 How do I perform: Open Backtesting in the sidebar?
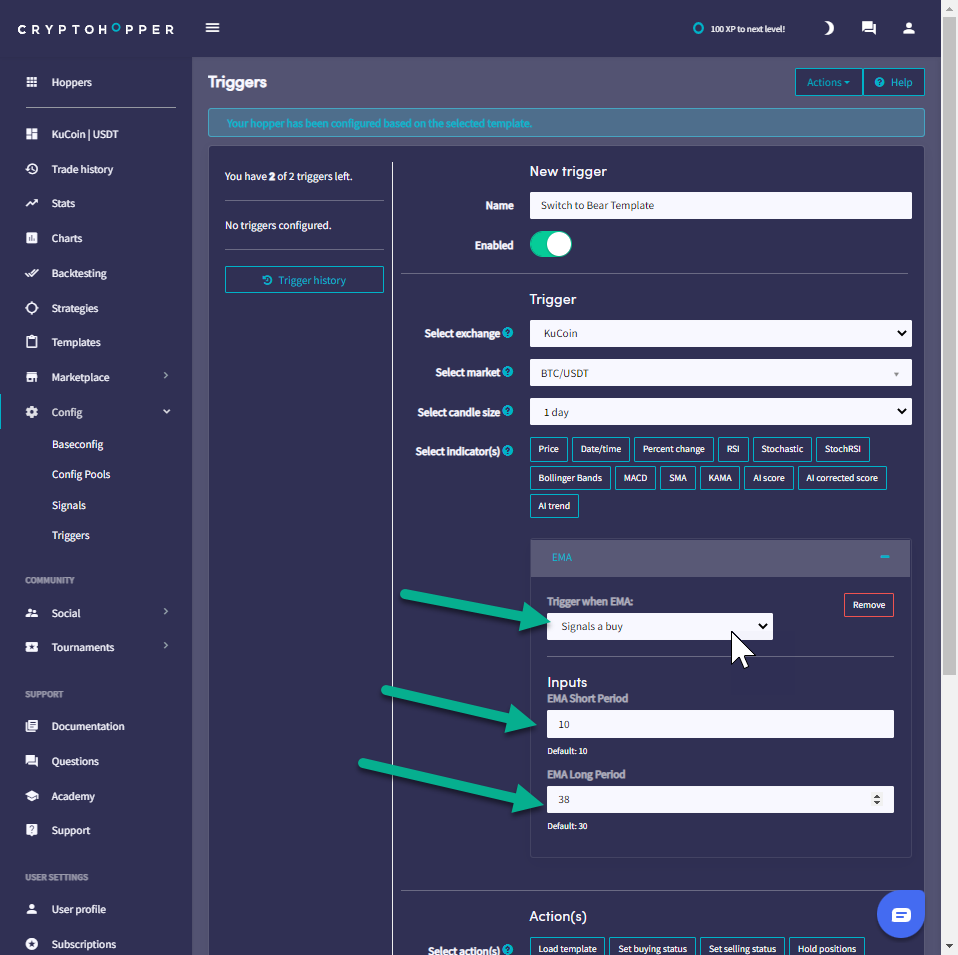(79, 273)
